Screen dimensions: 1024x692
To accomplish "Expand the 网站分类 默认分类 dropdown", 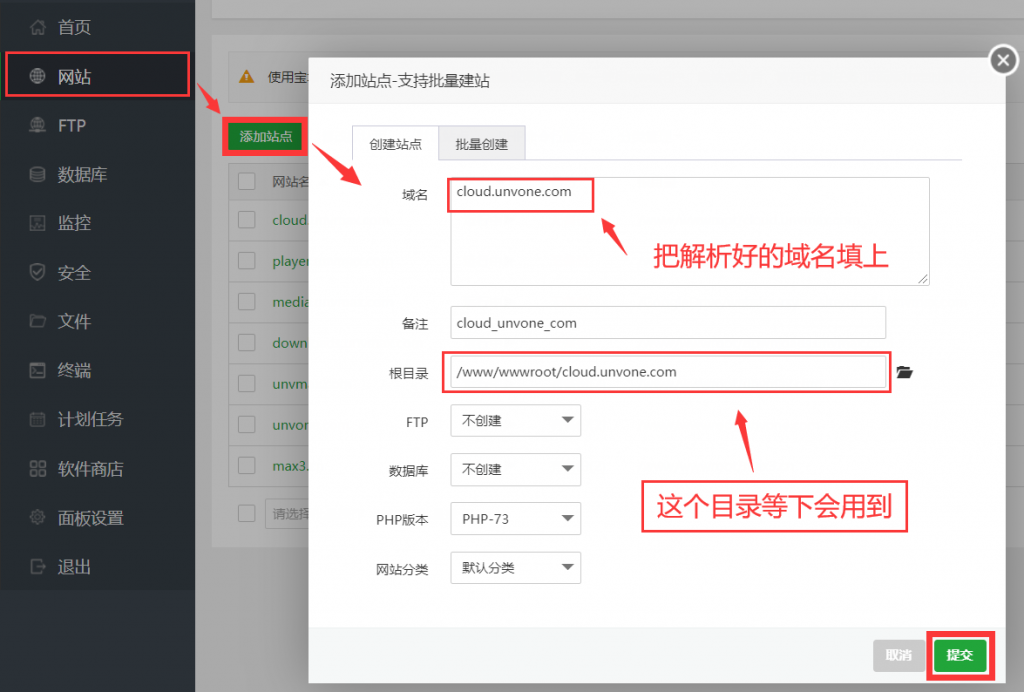I will [515, 568].
